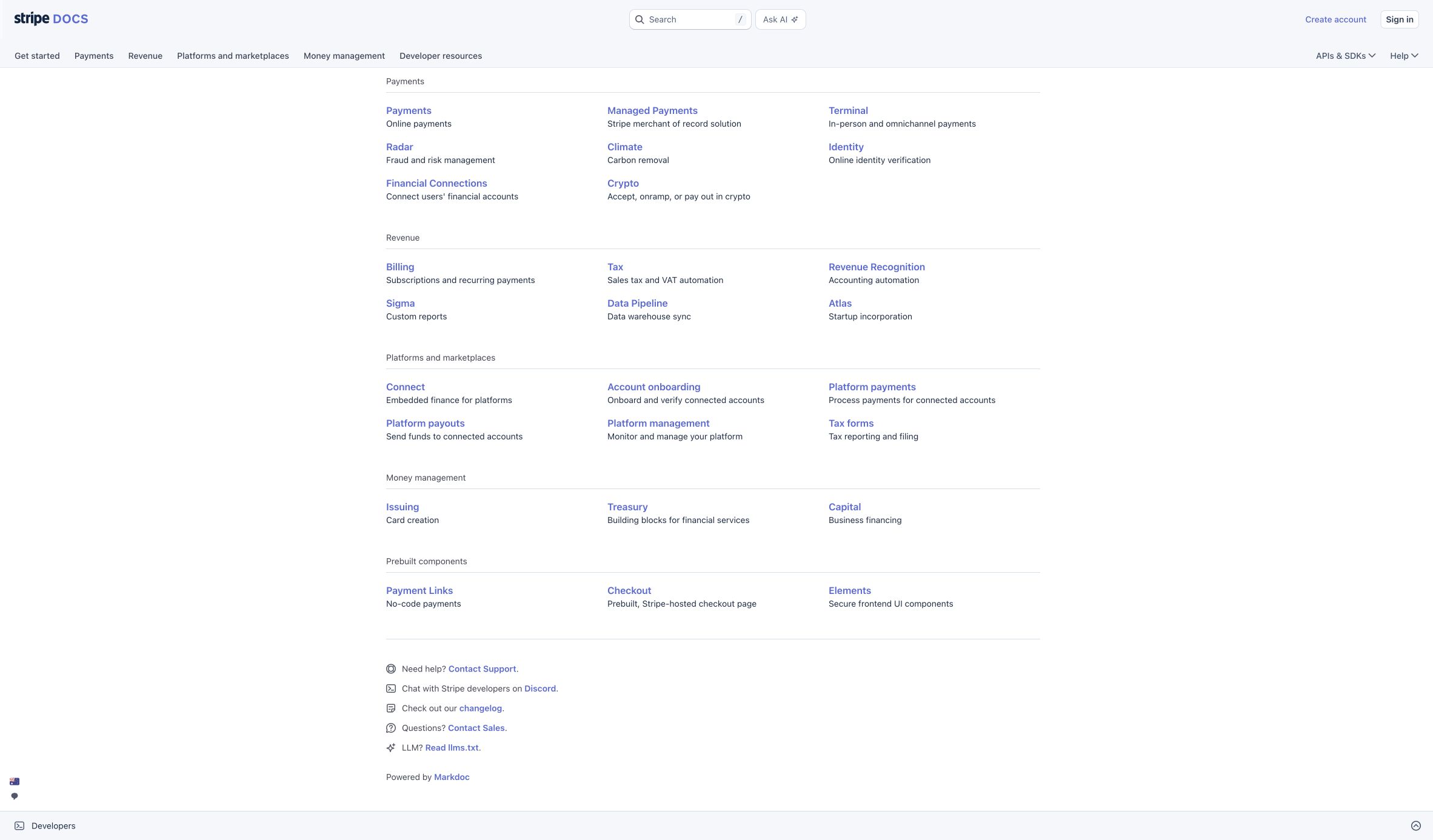Select the 'Stripe merchant of record solution' text
The width and height of the screenshot is (1433, 840).
pos(674,124)
